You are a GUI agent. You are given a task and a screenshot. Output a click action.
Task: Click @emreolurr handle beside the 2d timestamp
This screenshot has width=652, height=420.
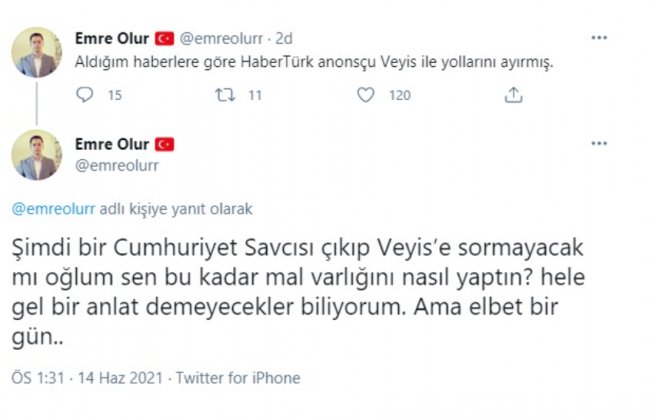(221, 39)
